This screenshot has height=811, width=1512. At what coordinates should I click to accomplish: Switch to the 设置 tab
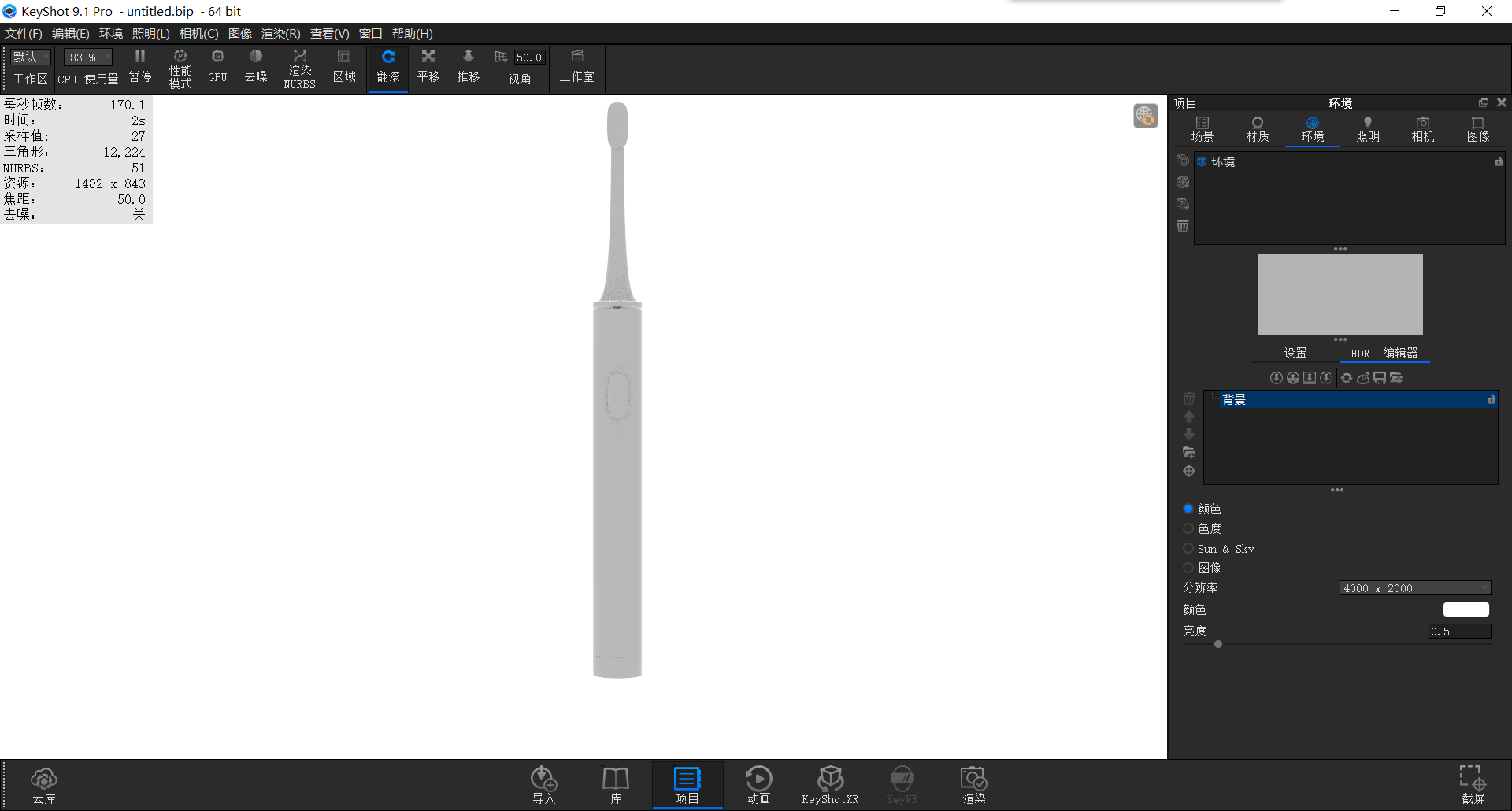1295,352
